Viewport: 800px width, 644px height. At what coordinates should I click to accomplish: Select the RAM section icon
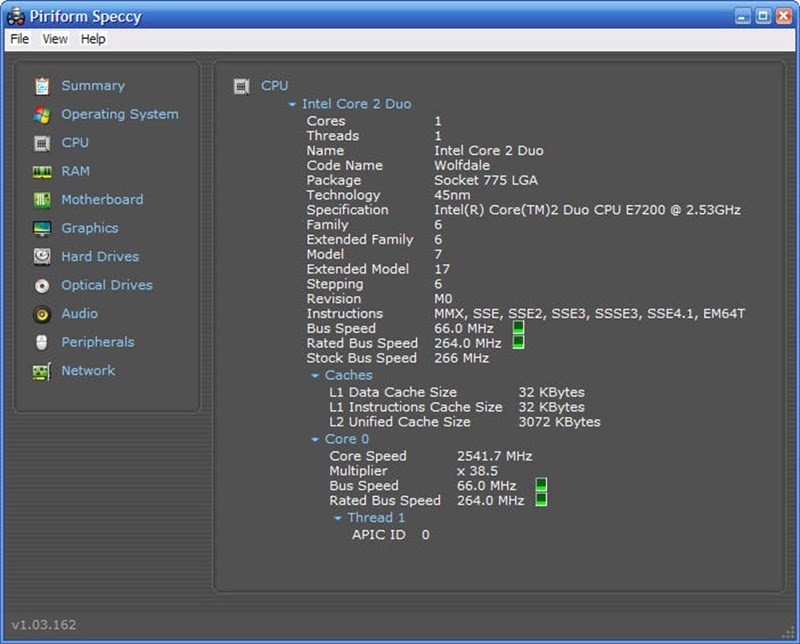coord(41,171)
